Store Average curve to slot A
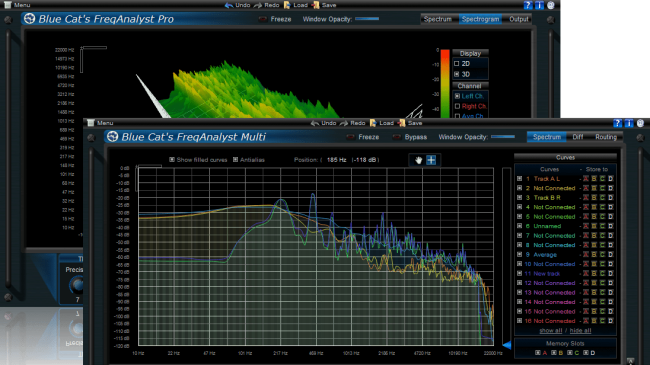The width and height of the screenshot is (650, 365). click(x=586, y=255)
